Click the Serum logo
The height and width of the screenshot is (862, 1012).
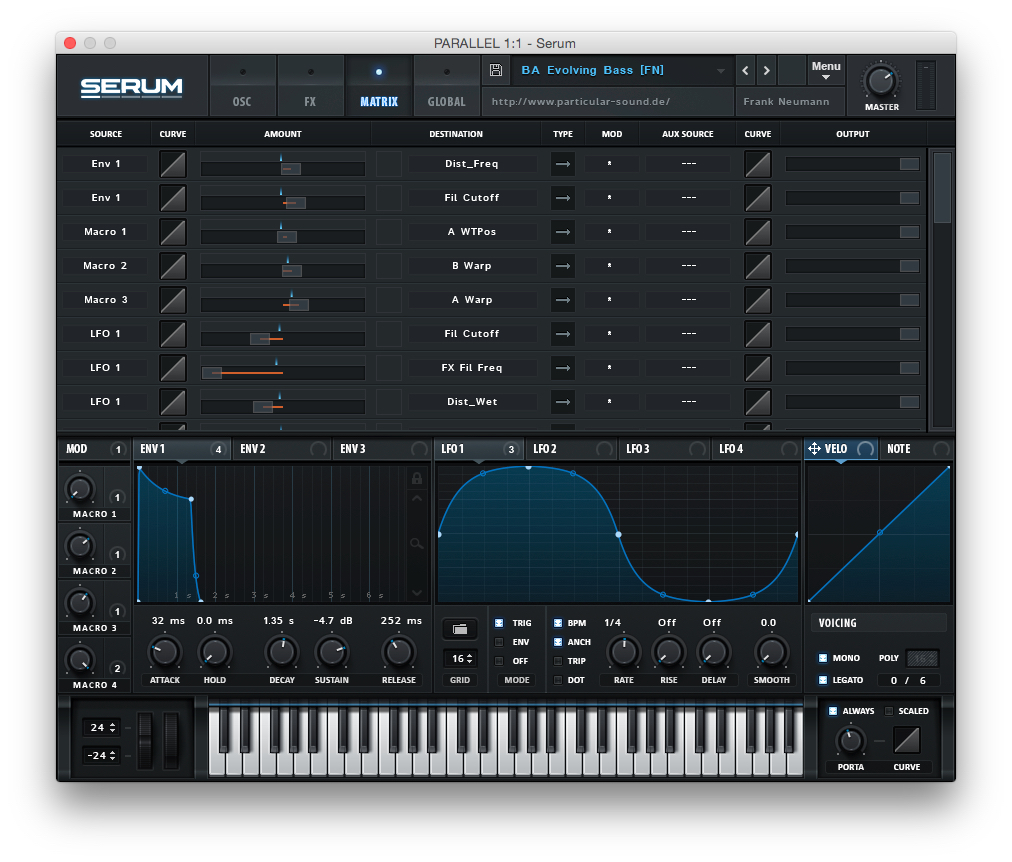click(132, 87)
